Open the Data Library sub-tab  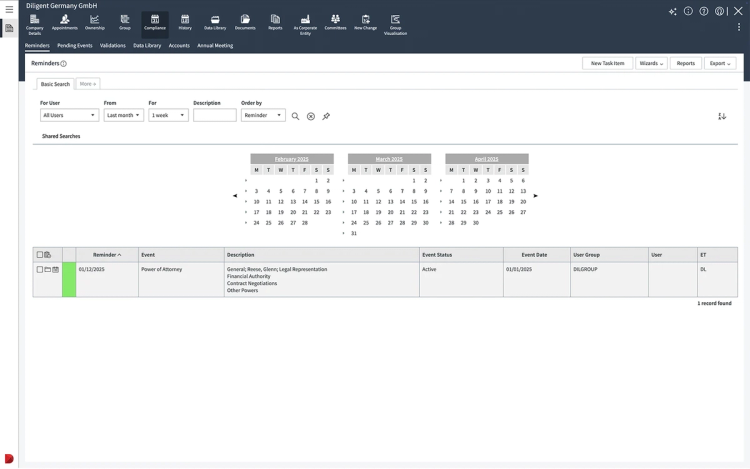[x=147, y=46]
